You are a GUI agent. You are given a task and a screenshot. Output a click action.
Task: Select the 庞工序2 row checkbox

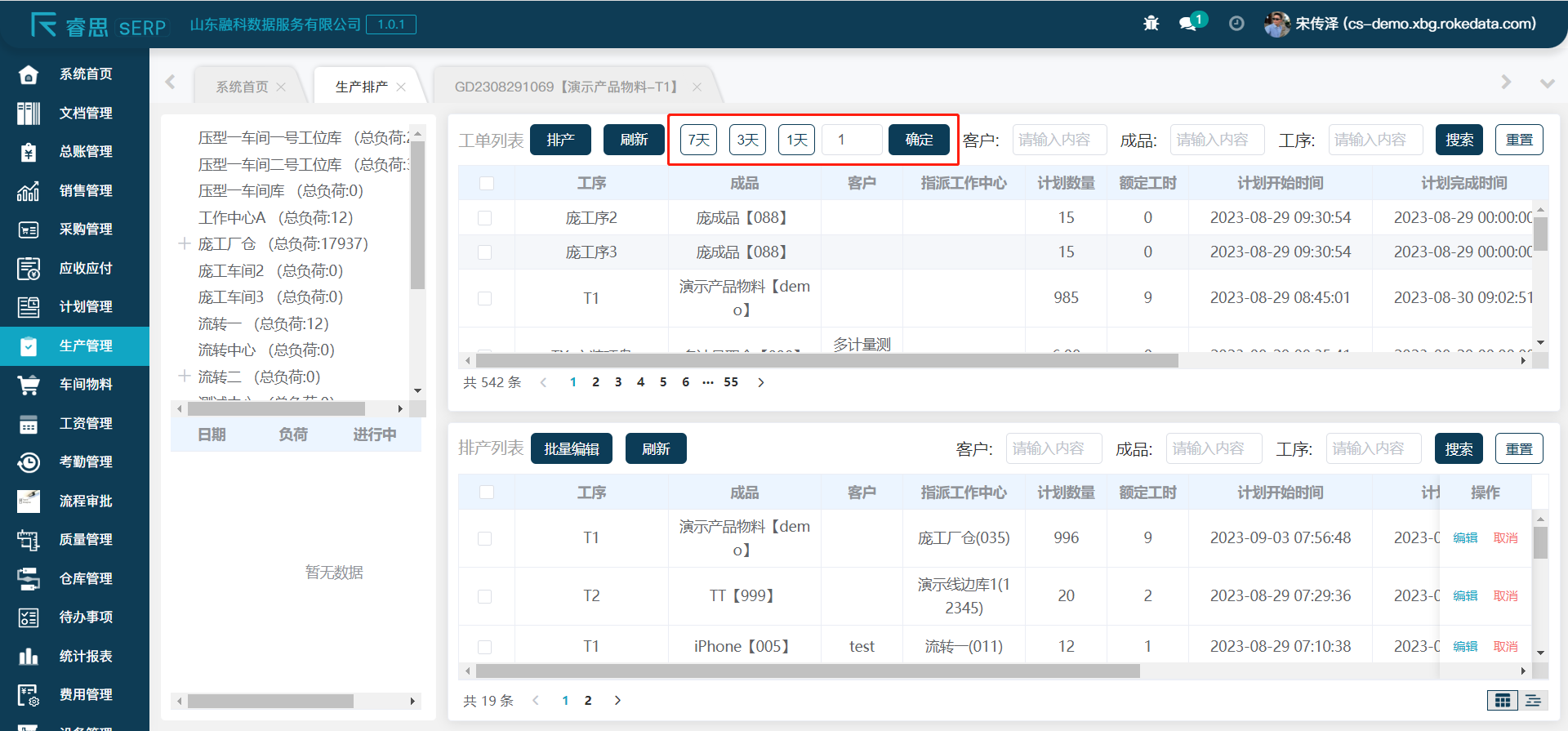[x=485, y=218]
